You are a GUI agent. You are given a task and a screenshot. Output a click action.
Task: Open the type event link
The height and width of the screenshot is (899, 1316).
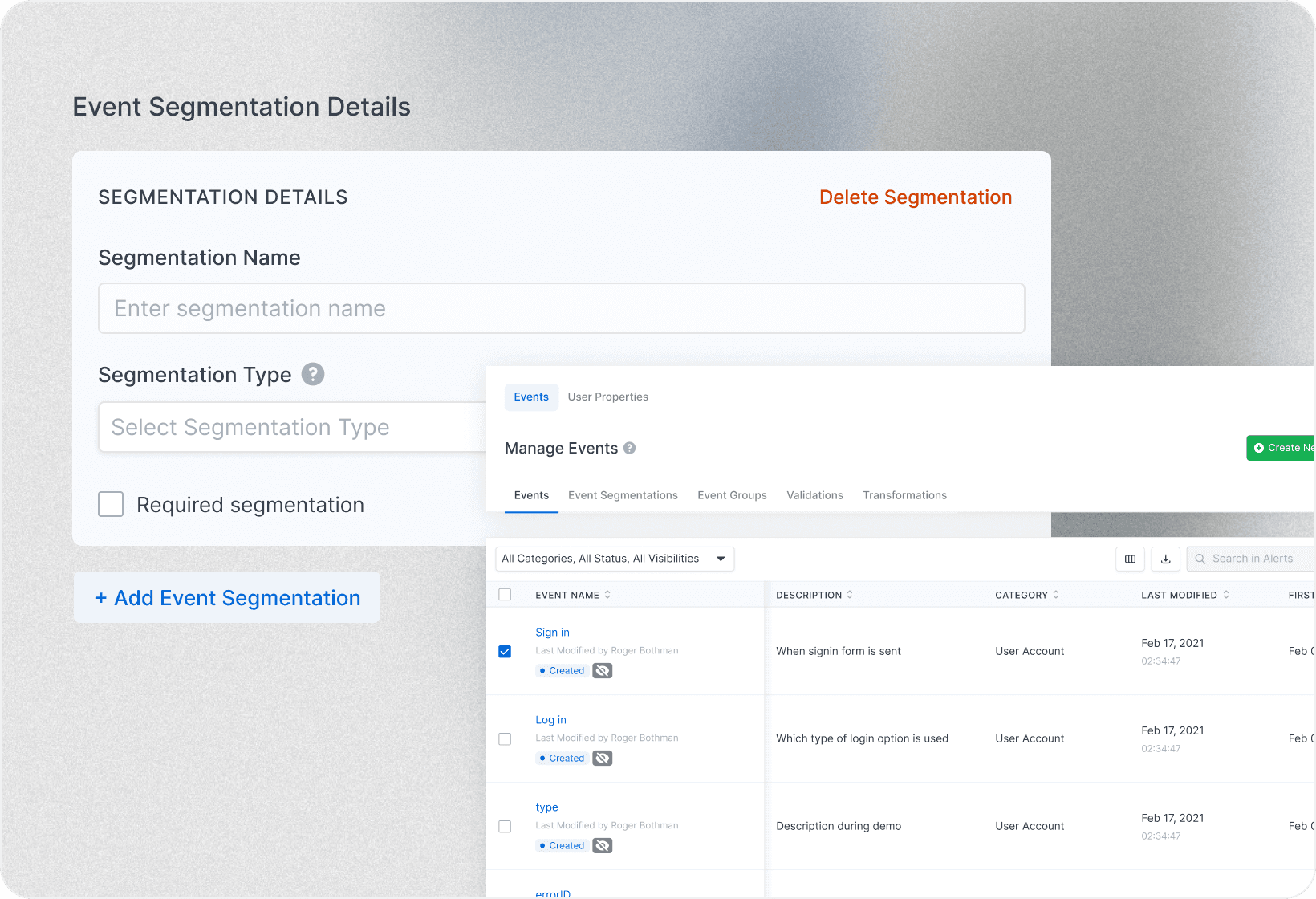[x=546, y=807]
